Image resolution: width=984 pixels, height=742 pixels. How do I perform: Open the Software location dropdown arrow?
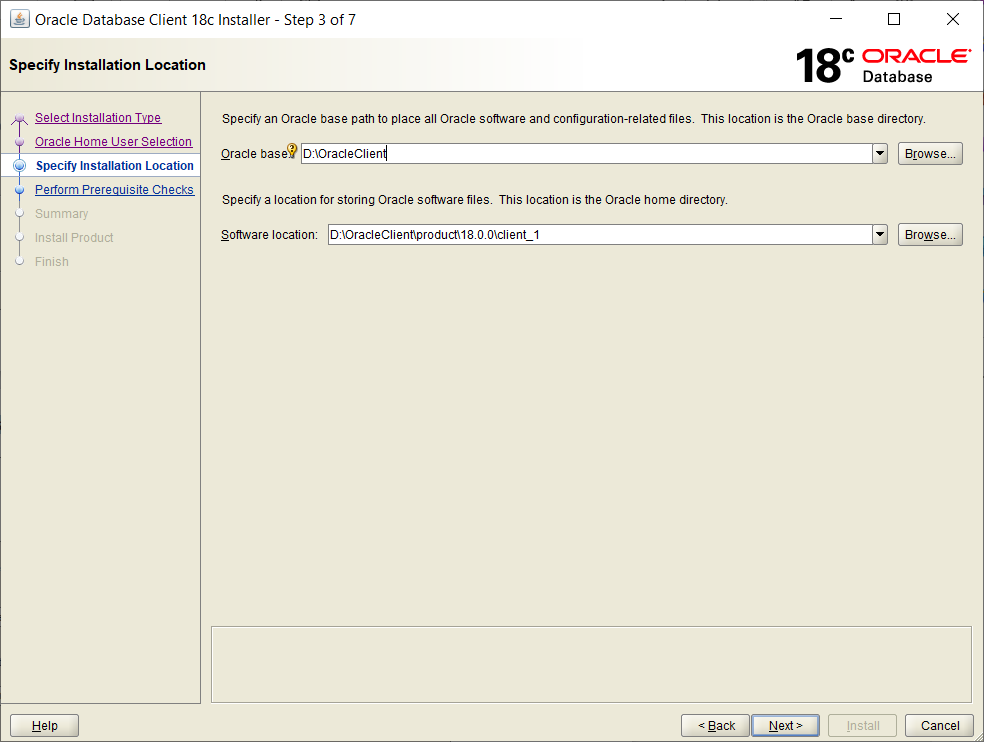coord(880,235)
